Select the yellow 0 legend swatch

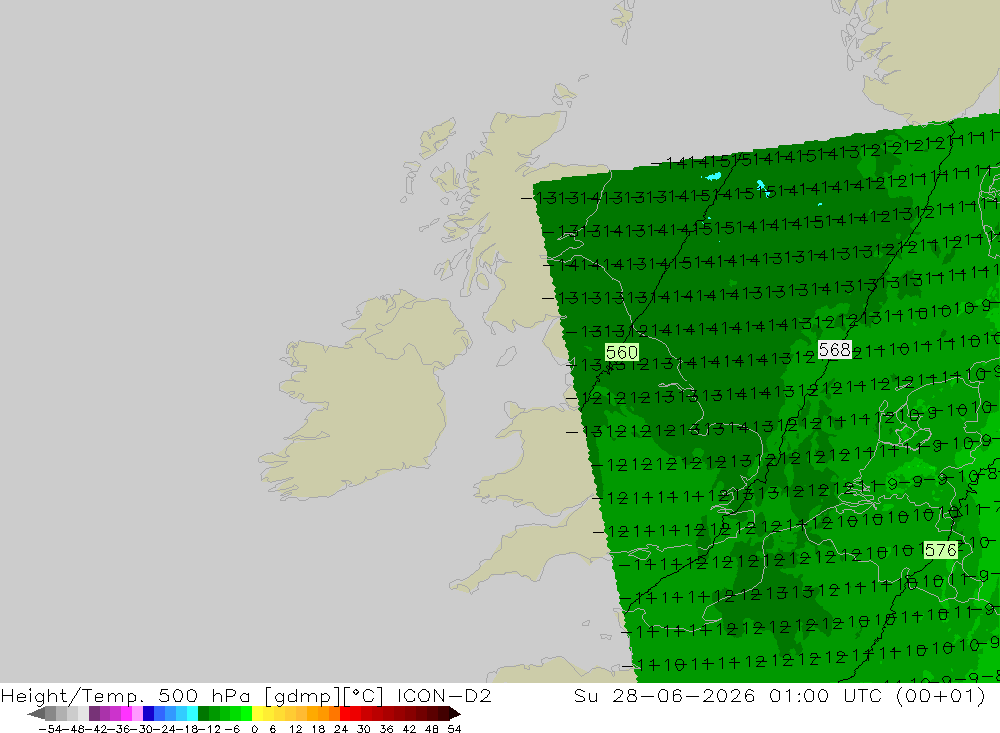pyautogui.click(x=258, y=713)
